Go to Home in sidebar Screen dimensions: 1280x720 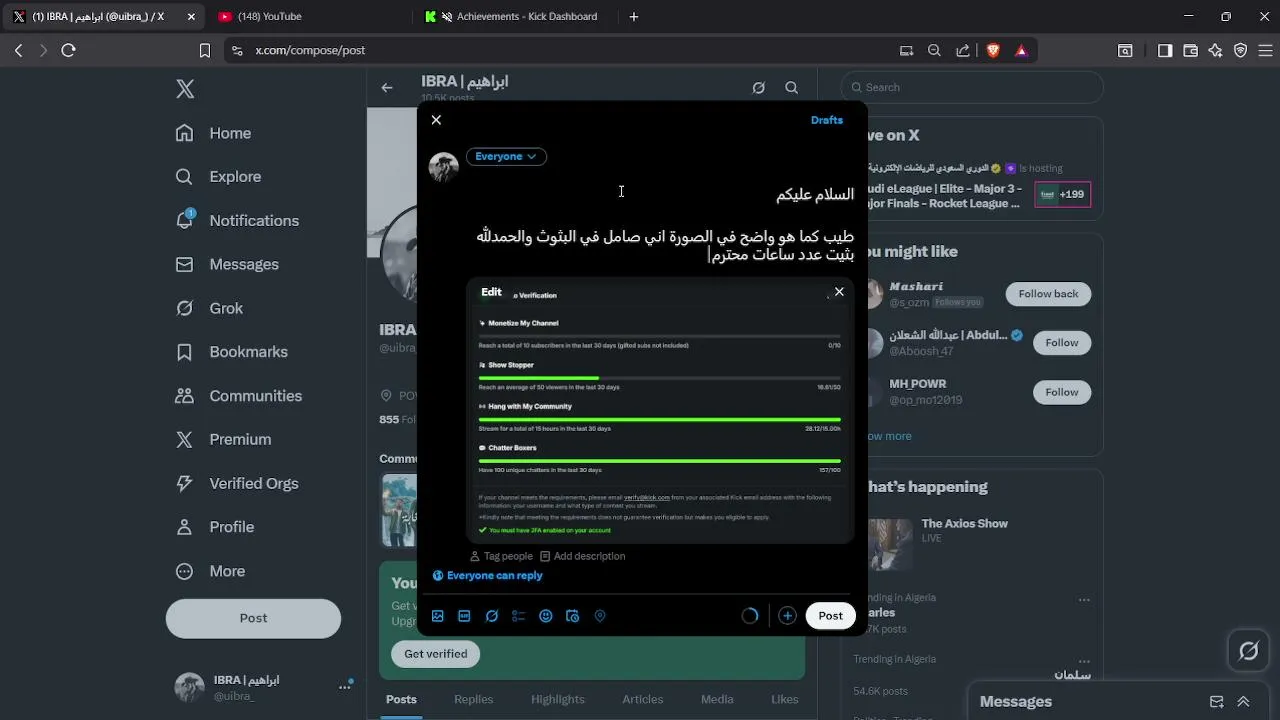213,133
